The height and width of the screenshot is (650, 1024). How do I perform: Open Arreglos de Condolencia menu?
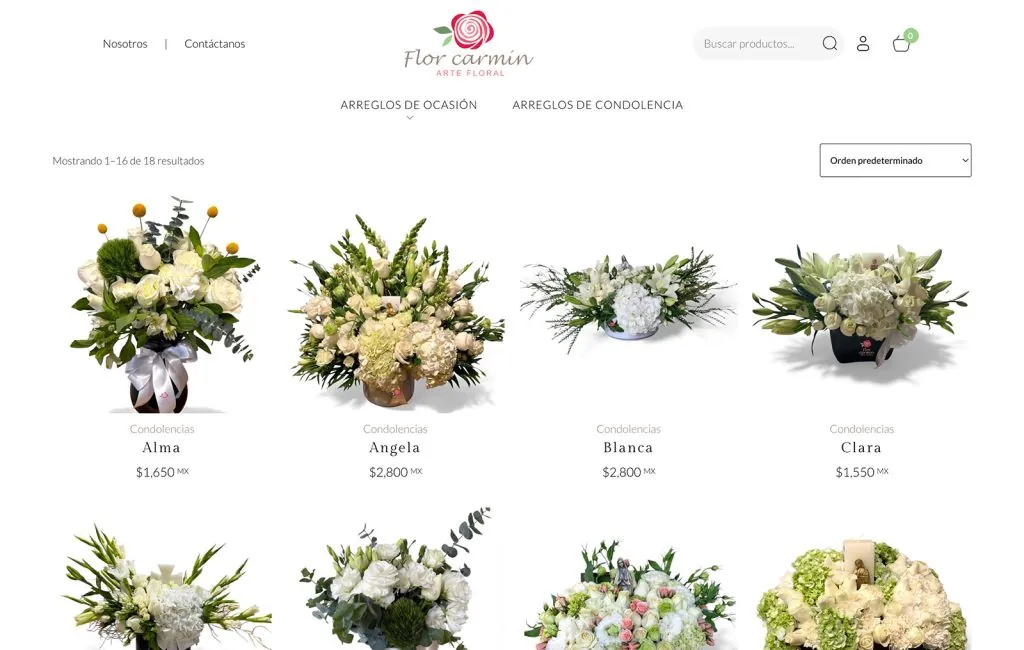click(x=598, y=105)
